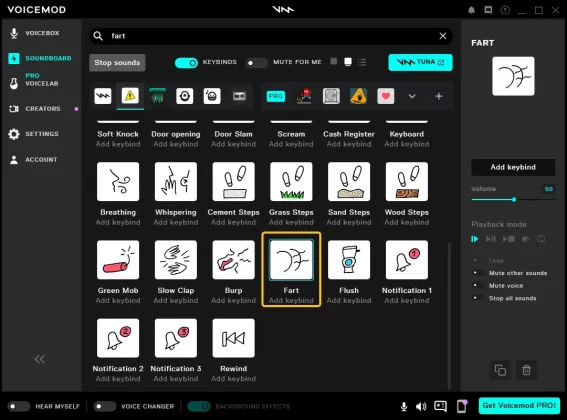The height and width of the screenshot is (420, 567).
Task: Collapse the sidebar with double chevron
Action: (39, 359)
